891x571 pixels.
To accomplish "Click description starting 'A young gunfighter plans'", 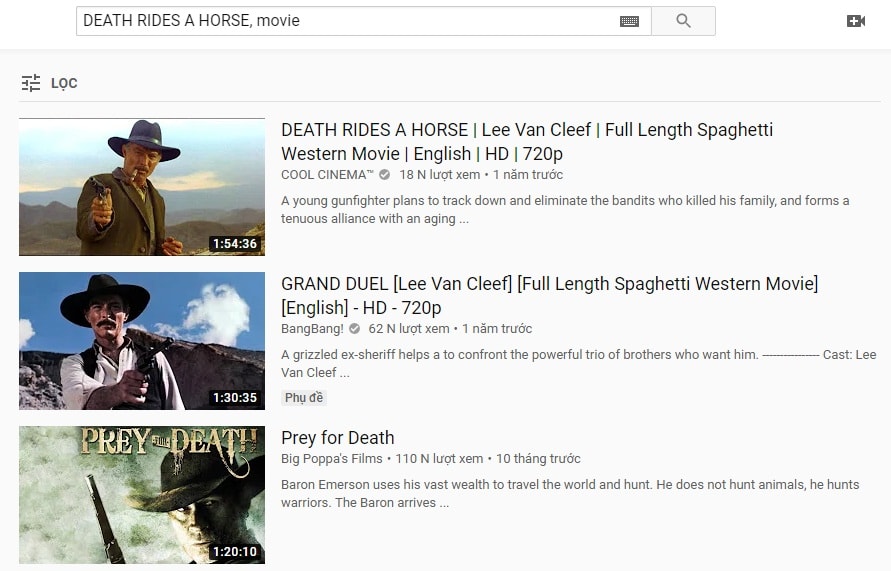I will click(565, 210).
